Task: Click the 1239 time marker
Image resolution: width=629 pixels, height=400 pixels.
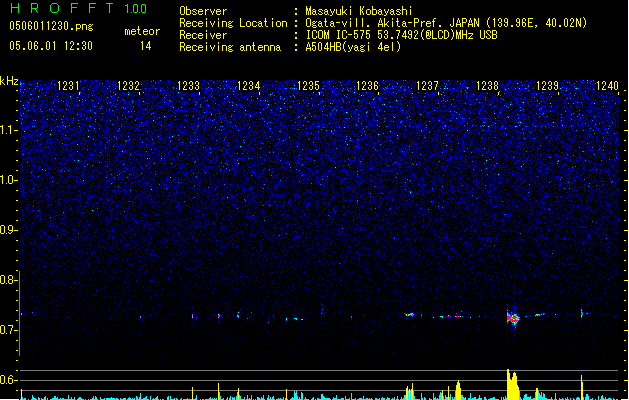Action: coord(548,86)
